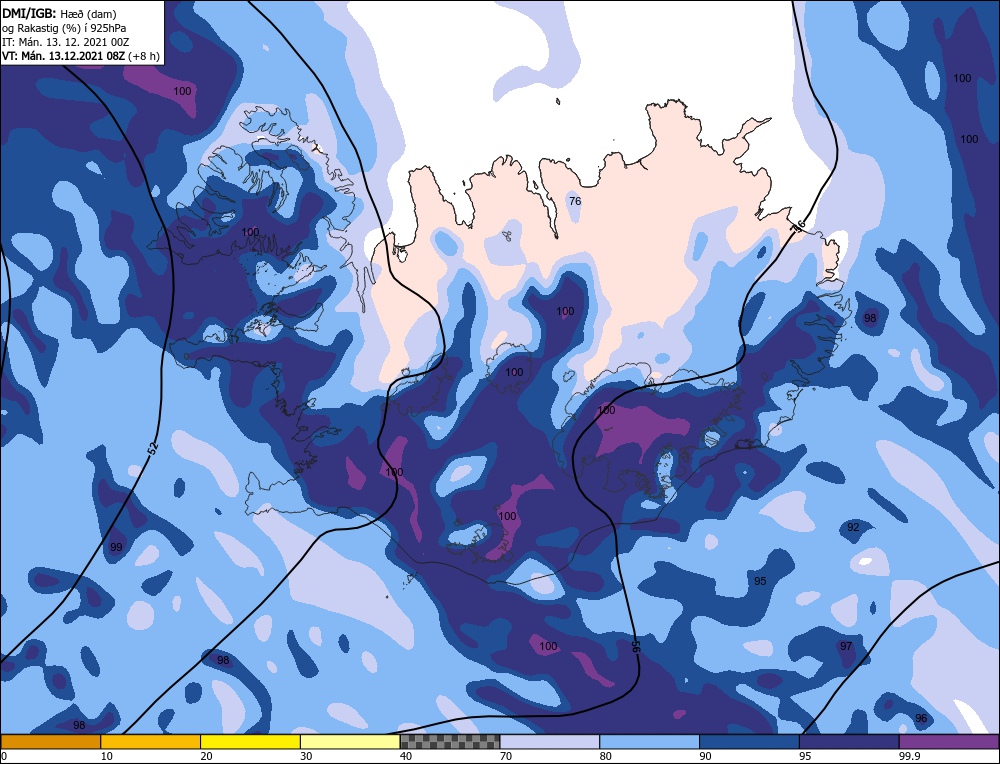Click the '80' legend tick label
1000x764 pixels.
point(605,756)
